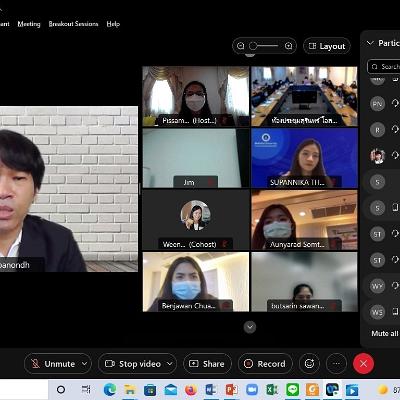Viewport: 400px width, 400px height.
Task: Show next page of video tiles
Action: click(x=250, y=327)
